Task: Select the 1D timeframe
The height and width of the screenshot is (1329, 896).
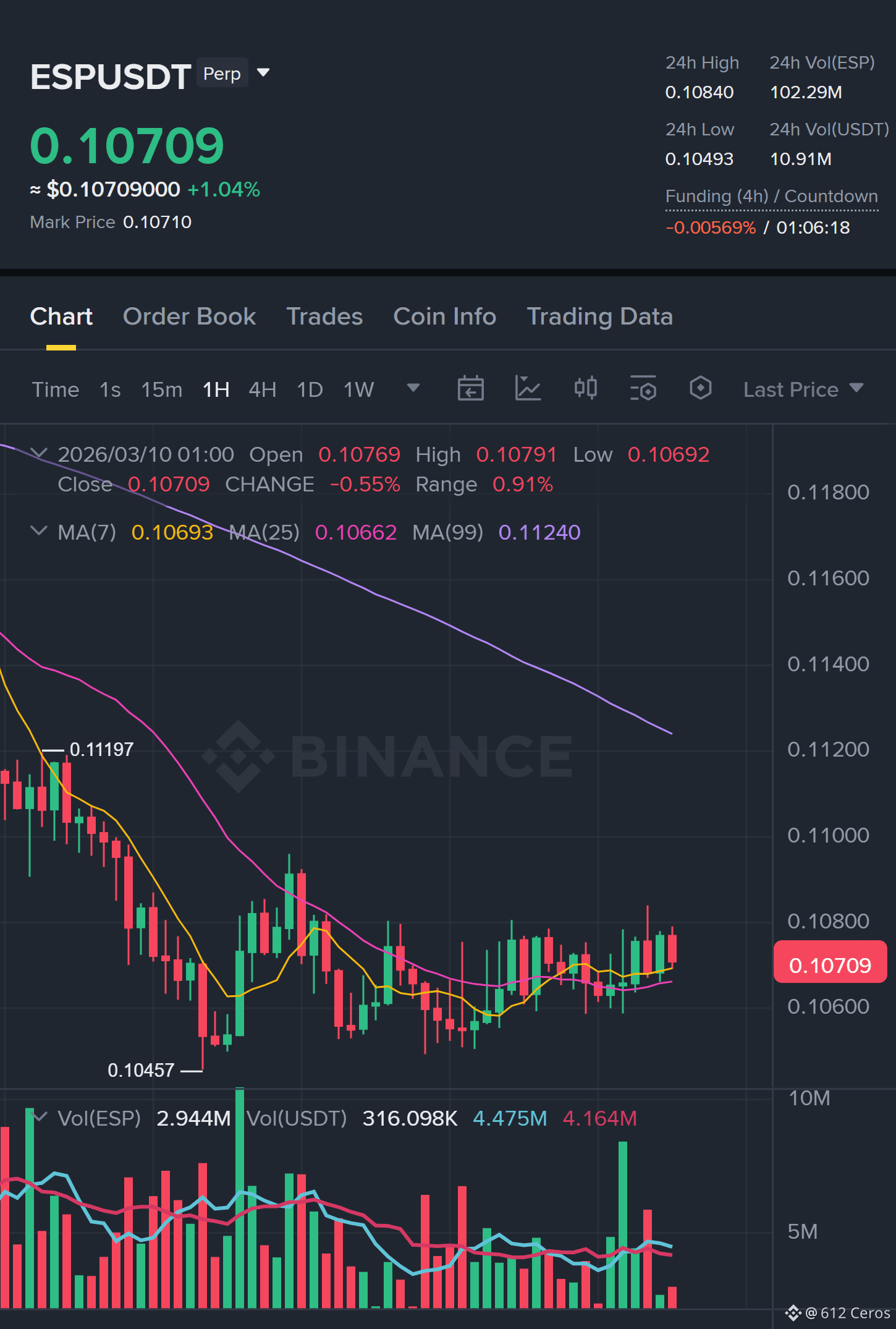Action: point(310,389)
